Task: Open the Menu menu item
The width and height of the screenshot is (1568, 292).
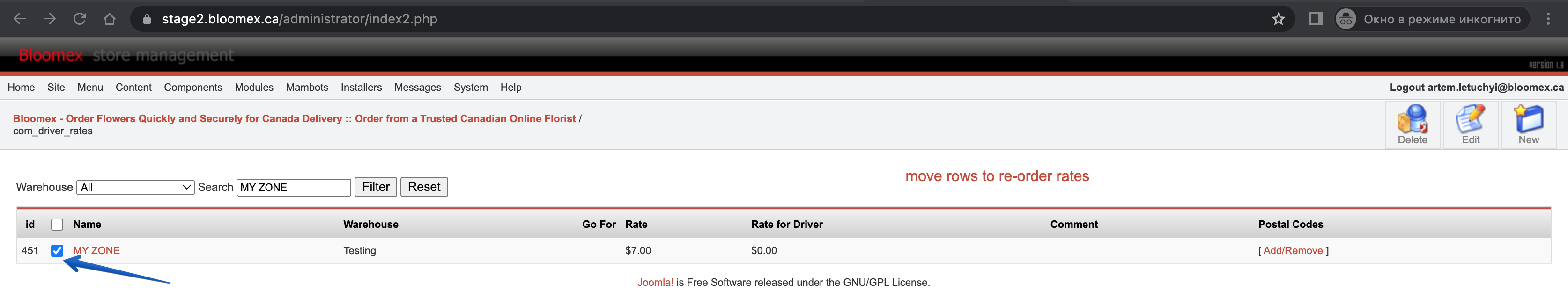Action: [90, 87]
